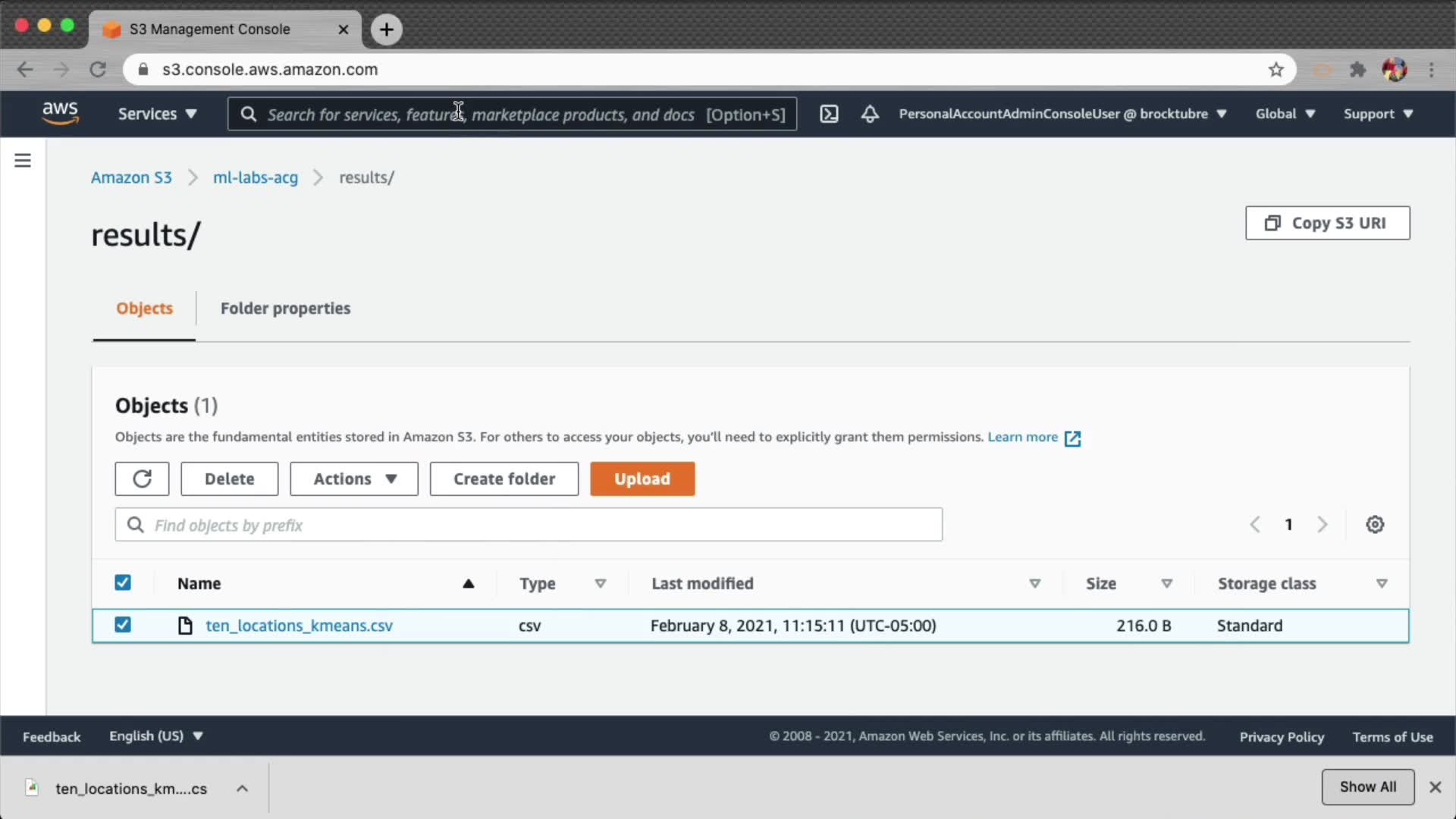The image size is (1456, 819).
Task: Open the Services dropdown menu
Action: 157,114
